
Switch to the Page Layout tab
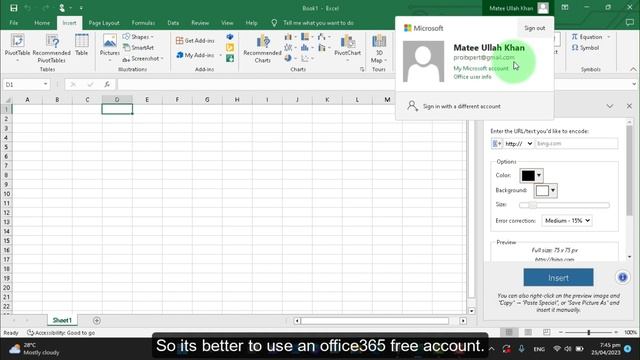coord(104,23)
